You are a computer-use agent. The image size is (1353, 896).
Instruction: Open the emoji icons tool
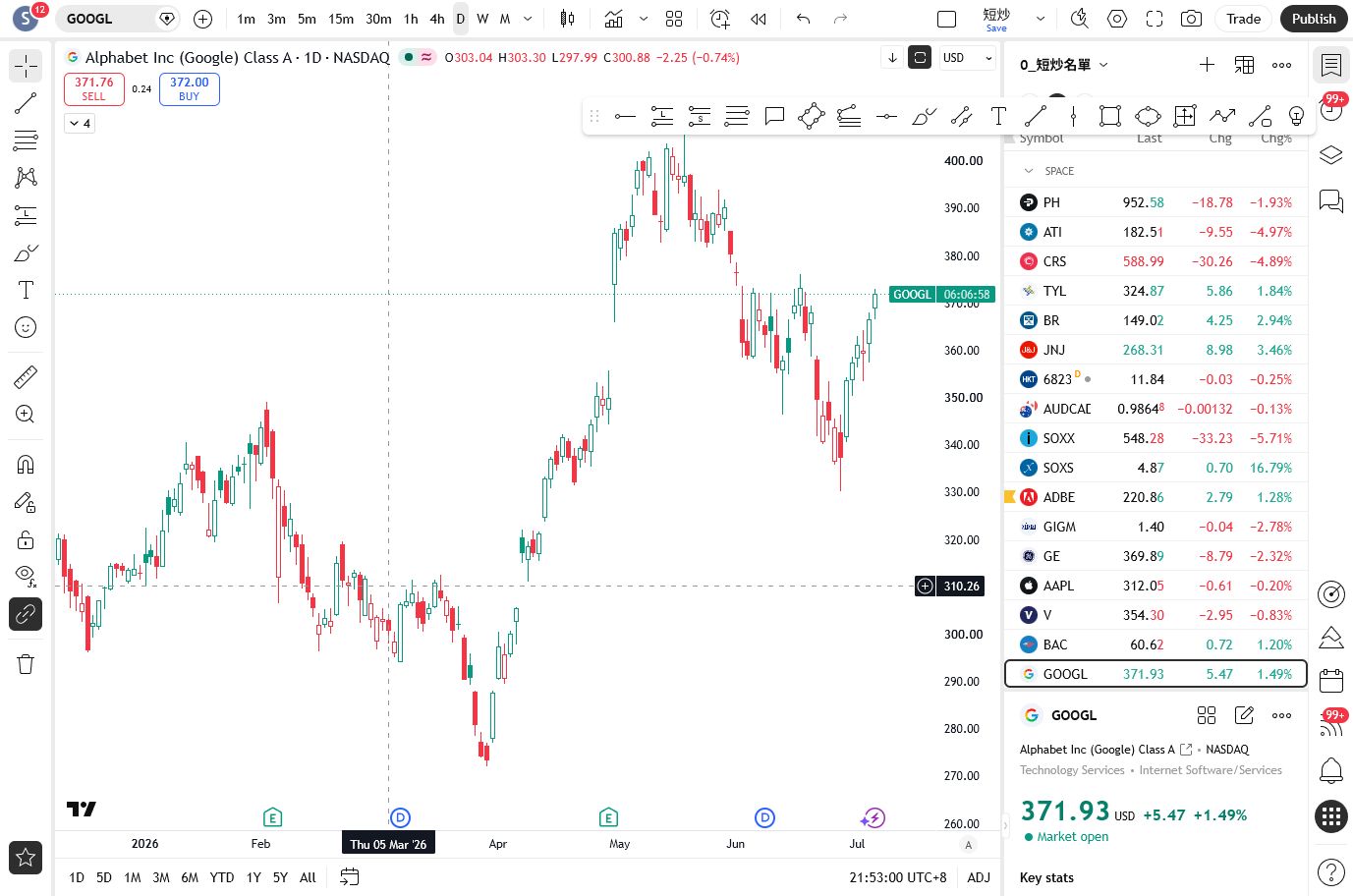[x=26, y=327]
